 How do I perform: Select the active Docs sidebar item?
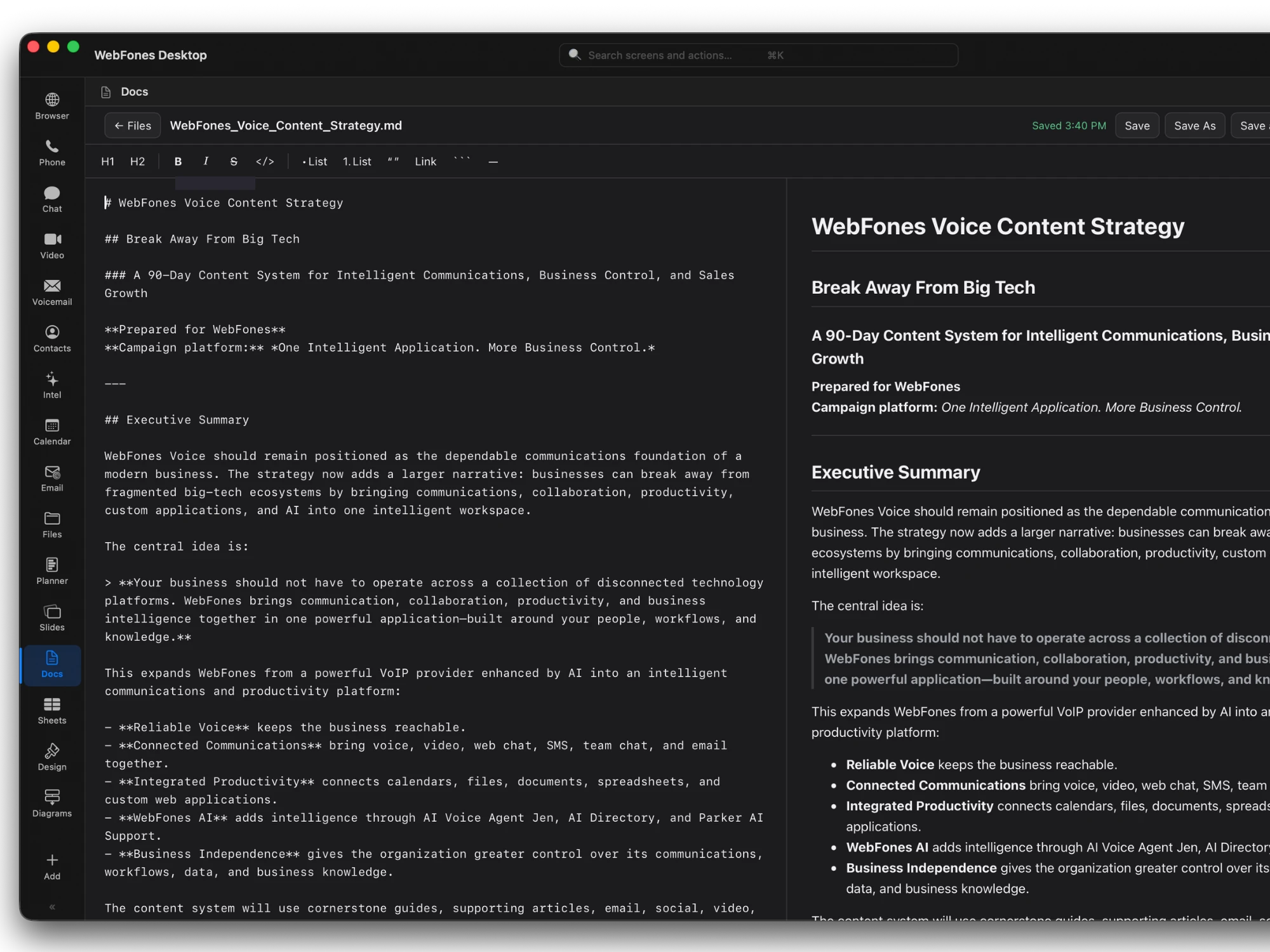coord(52,665)
